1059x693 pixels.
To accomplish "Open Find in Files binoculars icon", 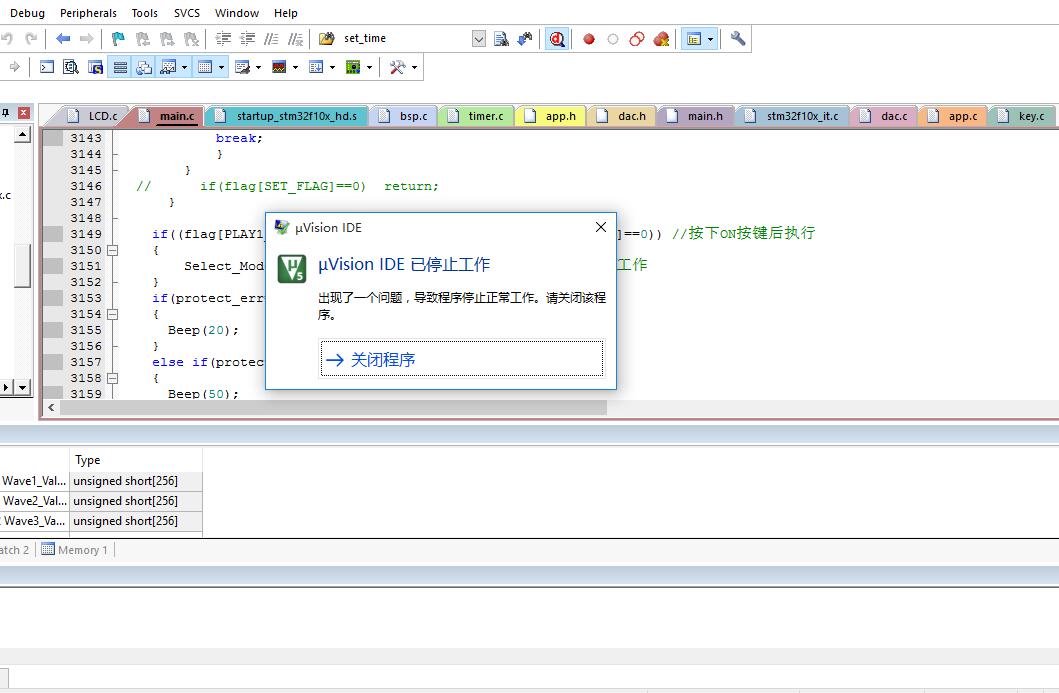I will pos(327,38).
